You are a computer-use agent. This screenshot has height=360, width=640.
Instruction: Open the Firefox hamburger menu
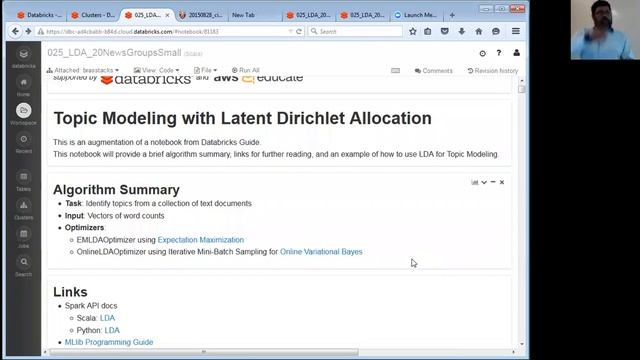tap(516, 31)
